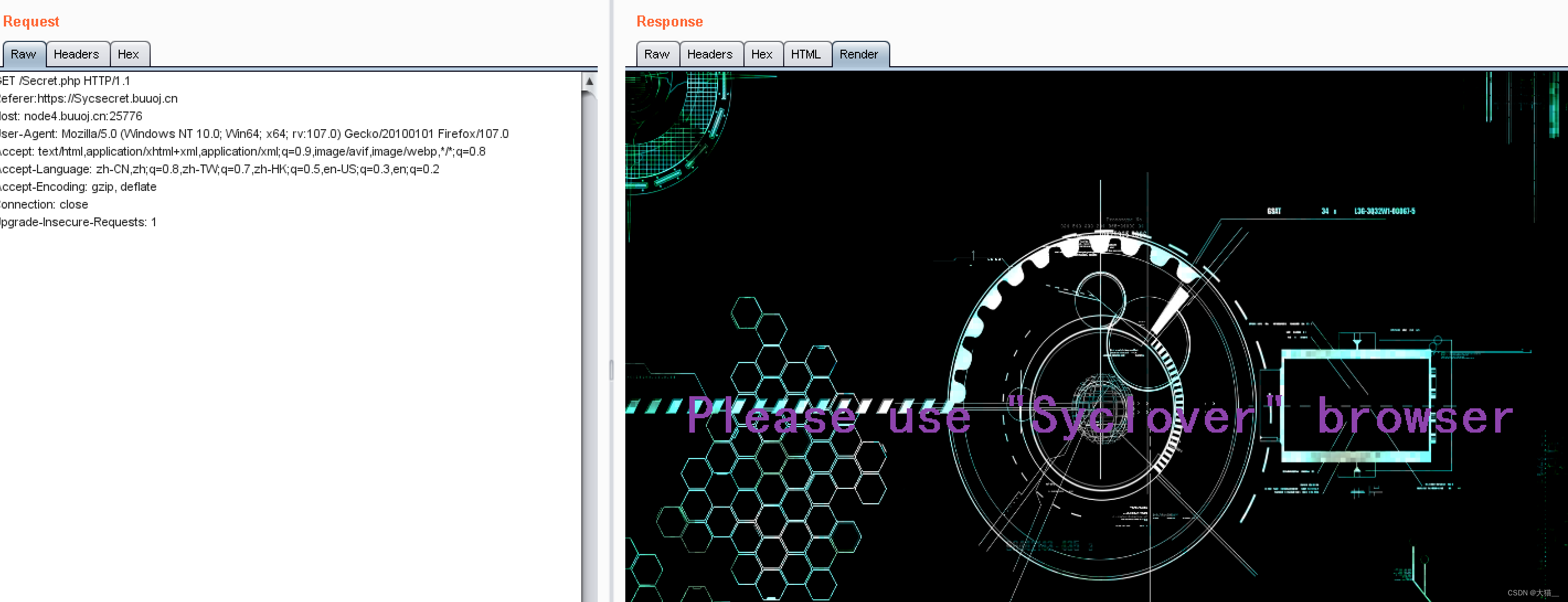
Task: Open the request Hex tab
Action: point(129,54)
